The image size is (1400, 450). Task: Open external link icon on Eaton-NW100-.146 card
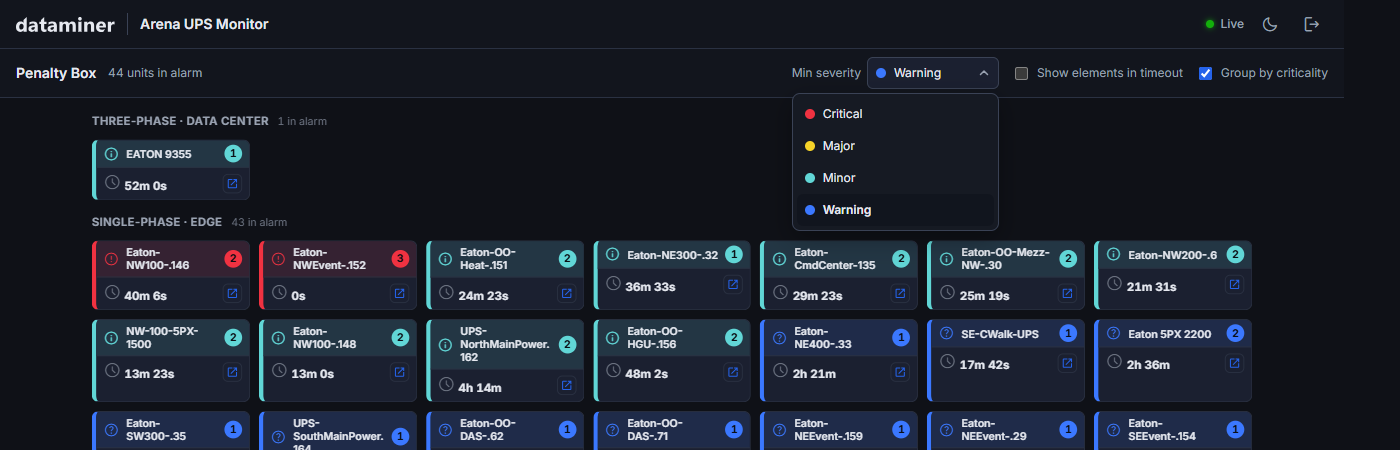coord(232,293)
